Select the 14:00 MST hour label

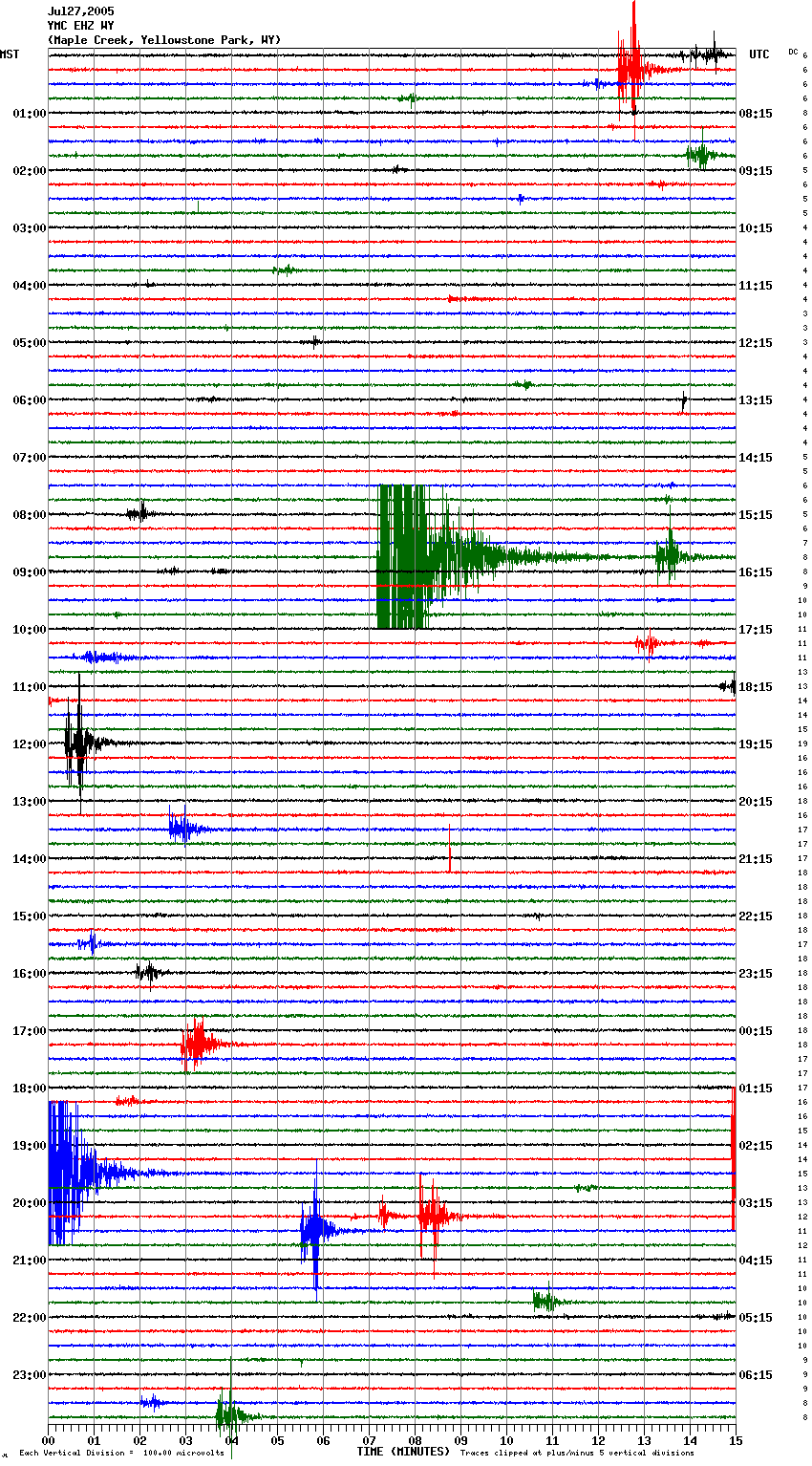pos(30,859)
